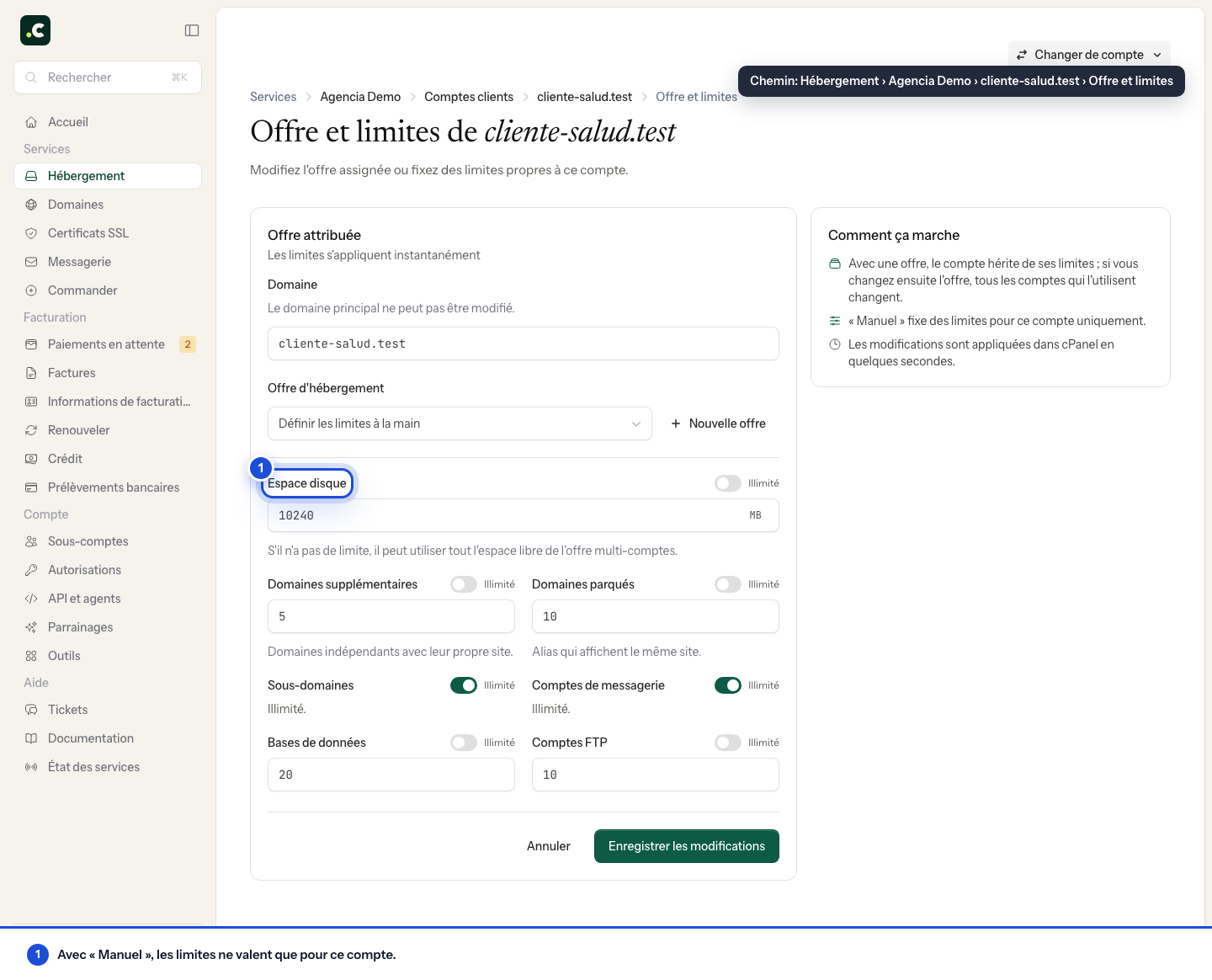The height and width of the screenshot is (980, 1212).
Task: Click the key icon beside Autorisations
Action: (x=31, y=570)
